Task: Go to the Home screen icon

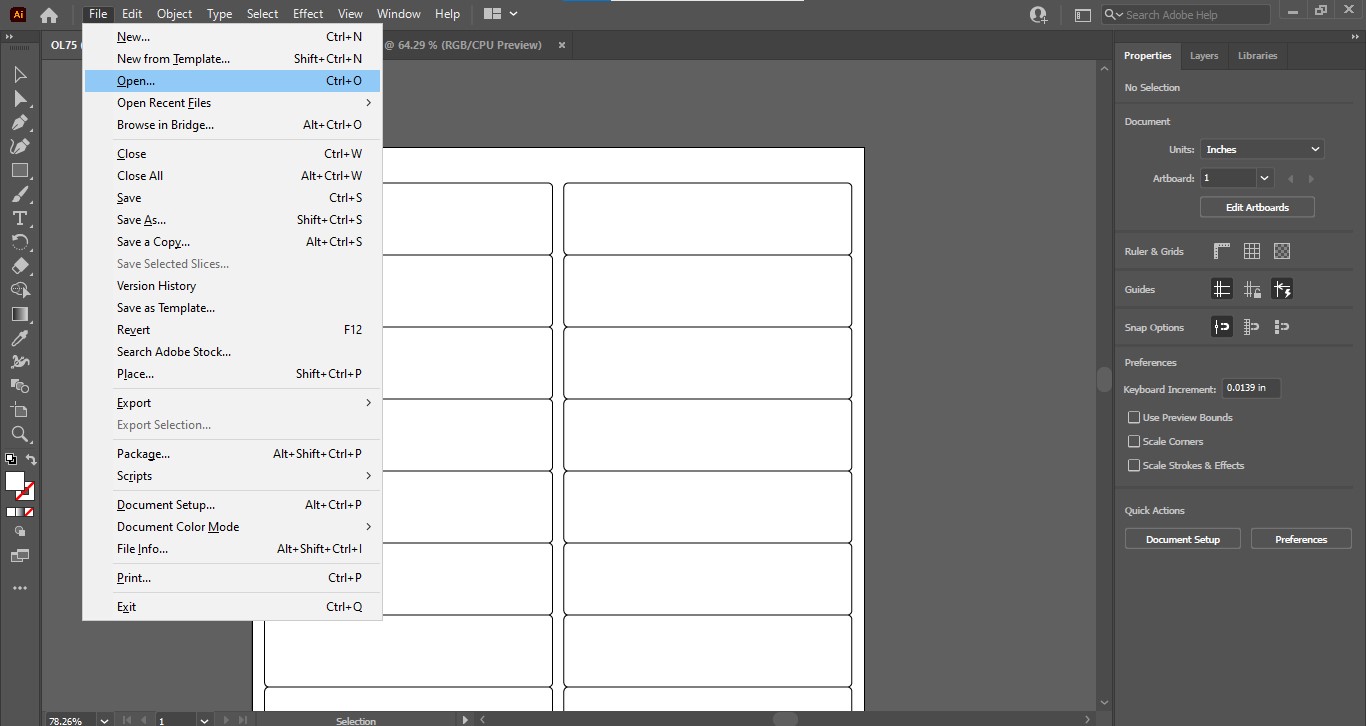Action: pyautogui.click(x=48, y=15)
